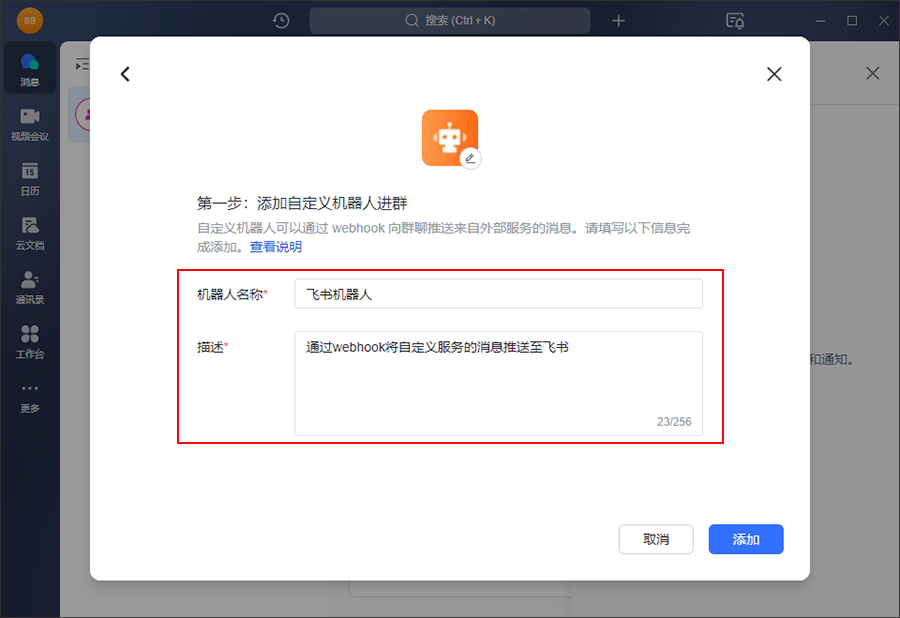Open the Workplace (工作台) sidebar icon
The width and height of the screenshot is (900, 618).
[30, 342]
